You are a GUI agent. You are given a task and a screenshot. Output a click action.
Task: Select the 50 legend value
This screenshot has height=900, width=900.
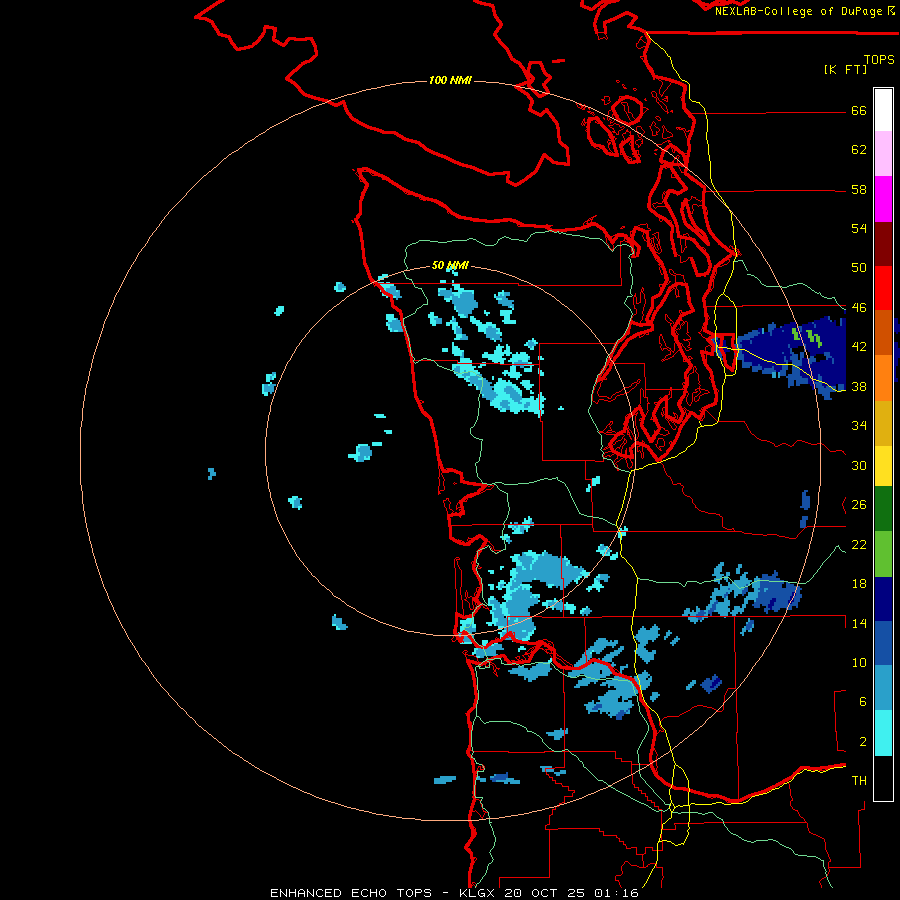[x=859, y=268]
